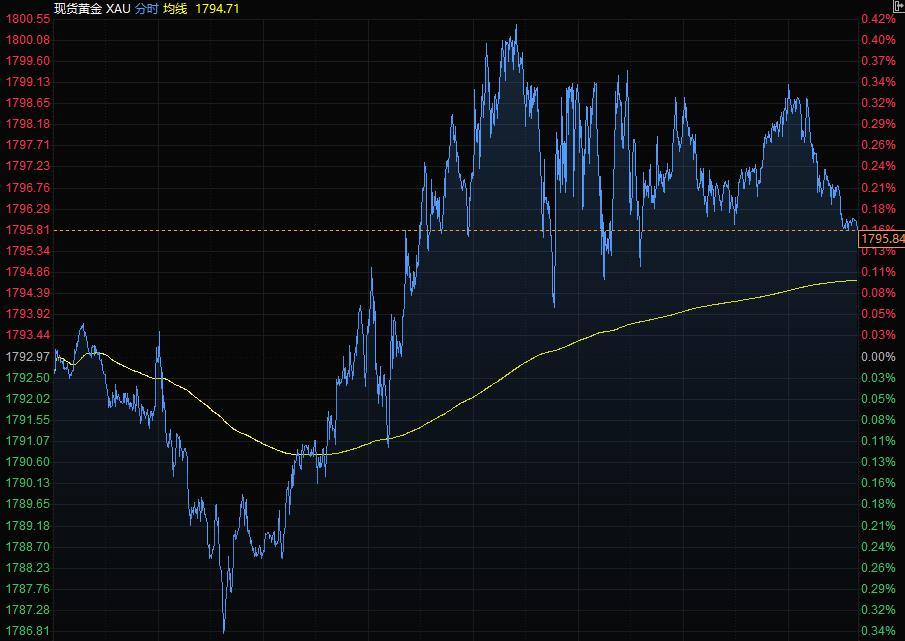The height and width of the screenshot is (641, 905).
Task: Click the green 1790.60 price axis label
Action: pyautogui.click(x=27, y=462)
